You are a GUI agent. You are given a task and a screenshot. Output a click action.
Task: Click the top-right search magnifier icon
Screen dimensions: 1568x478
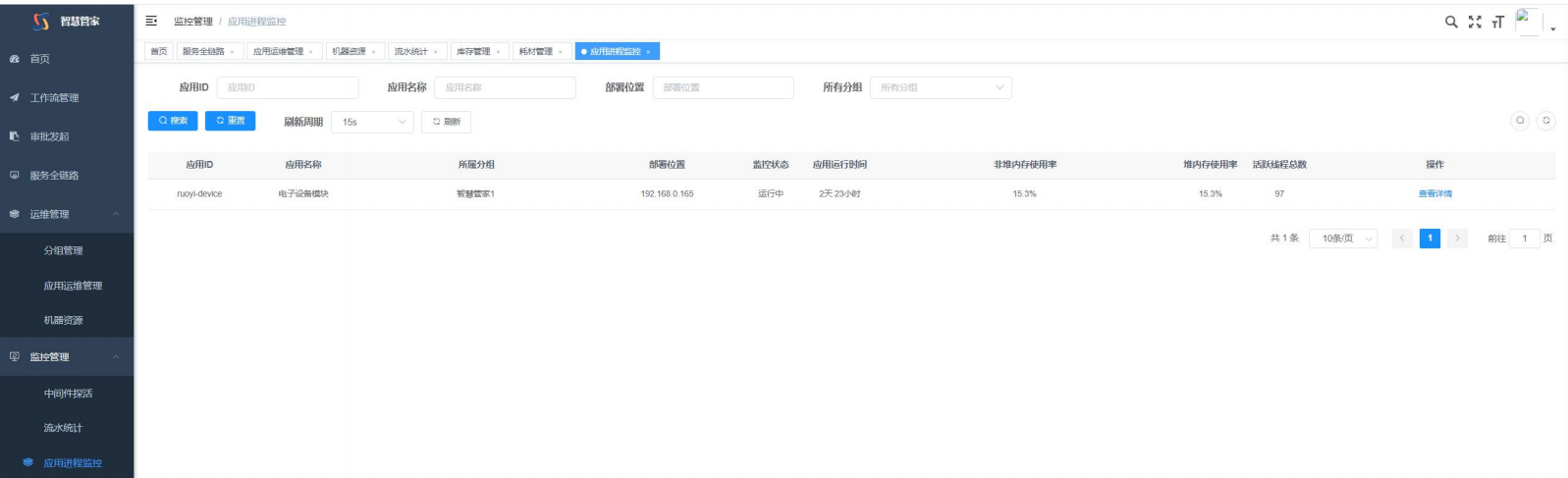(1450, 22)
